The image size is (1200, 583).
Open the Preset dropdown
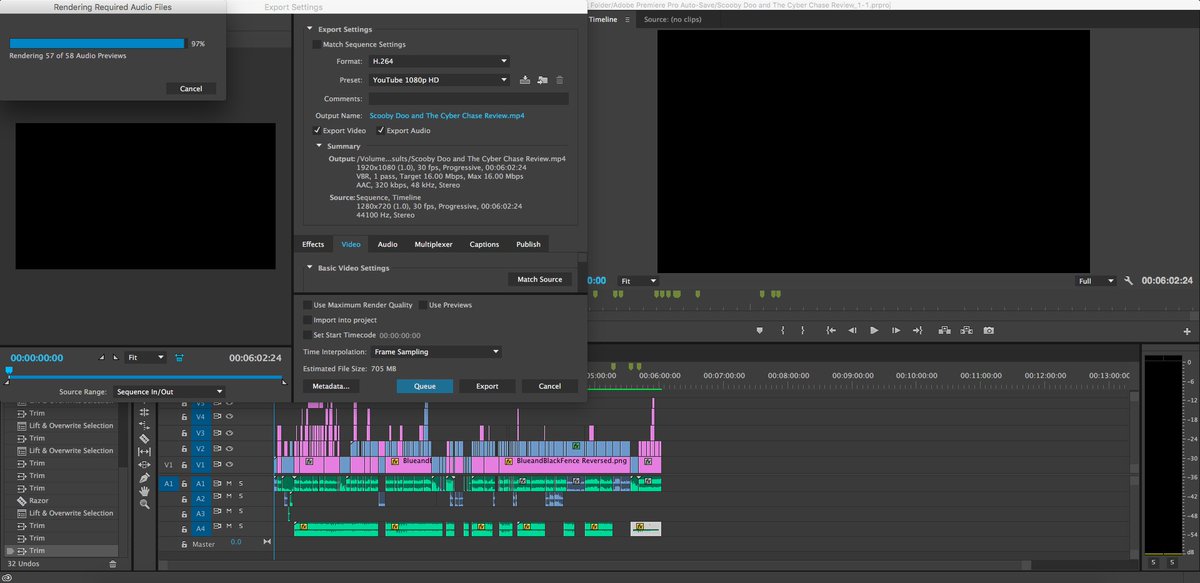click(x=438, y=80)
